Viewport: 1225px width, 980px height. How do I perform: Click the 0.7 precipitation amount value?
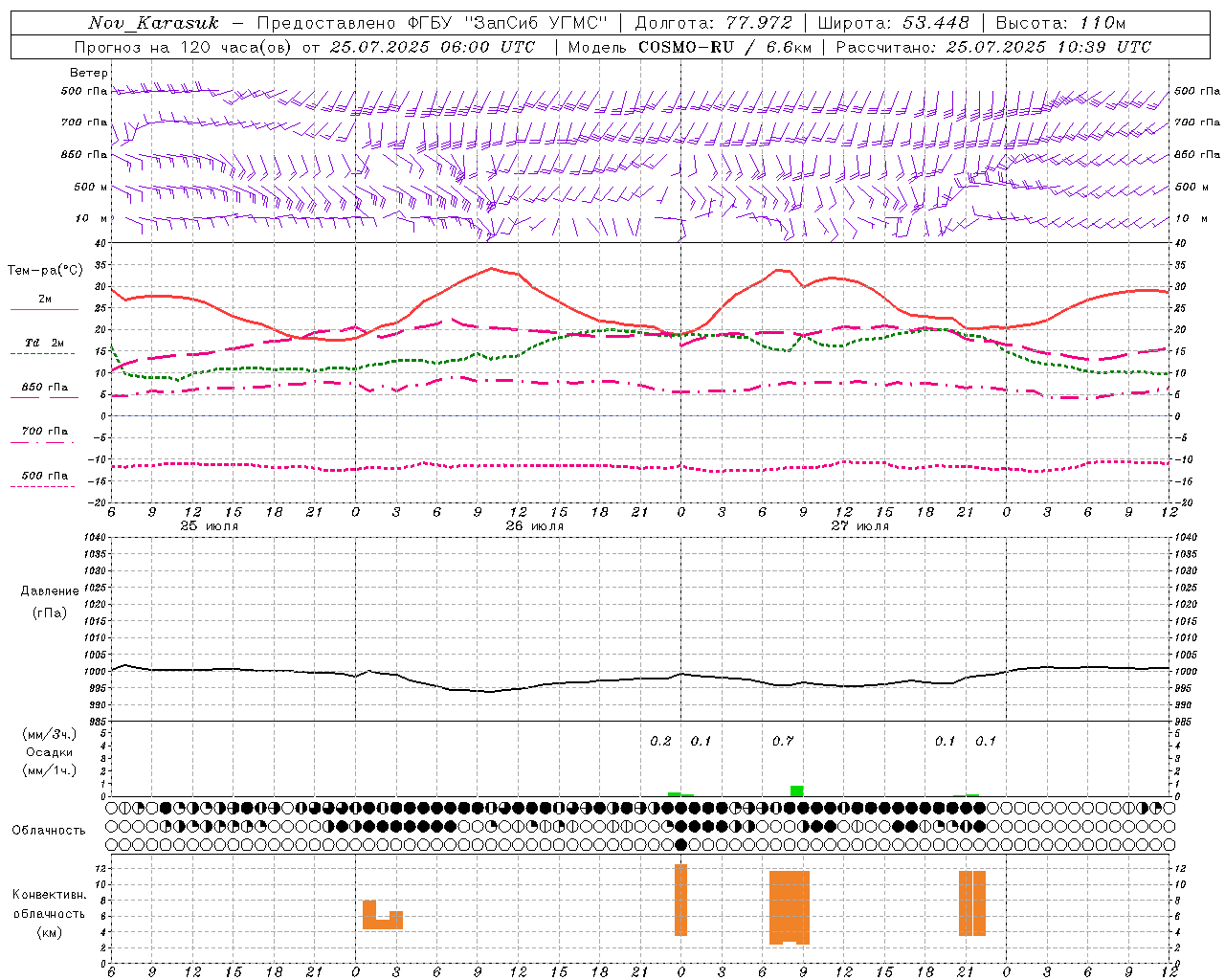tap(783, 741)
